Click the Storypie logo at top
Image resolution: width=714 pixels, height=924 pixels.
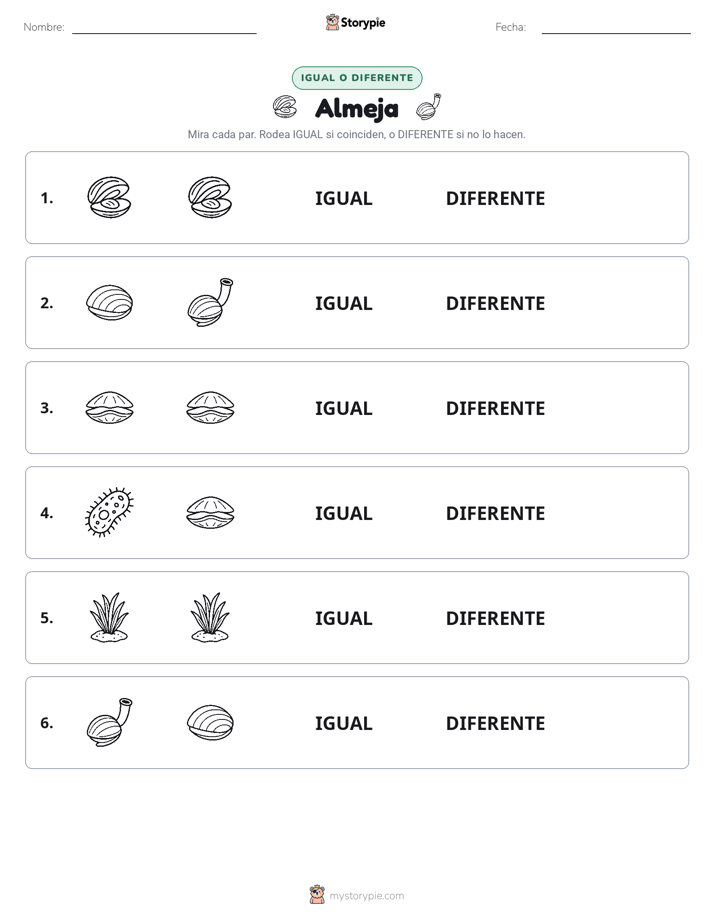point(355,22)
